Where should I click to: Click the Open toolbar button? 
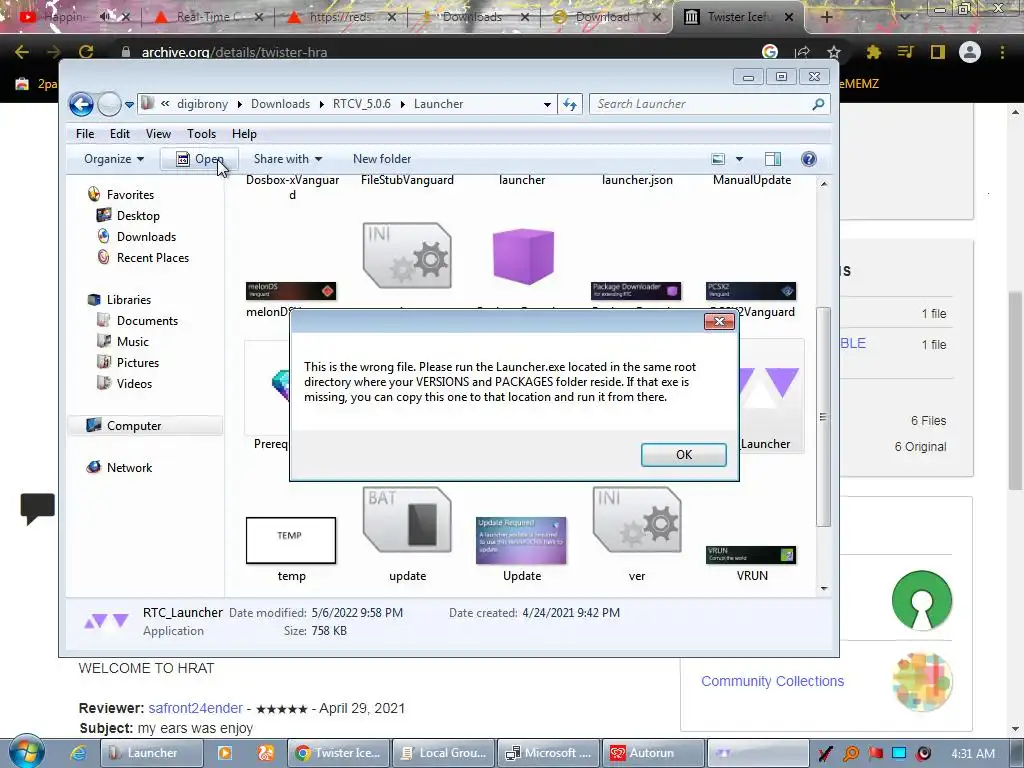pos(199,159)
